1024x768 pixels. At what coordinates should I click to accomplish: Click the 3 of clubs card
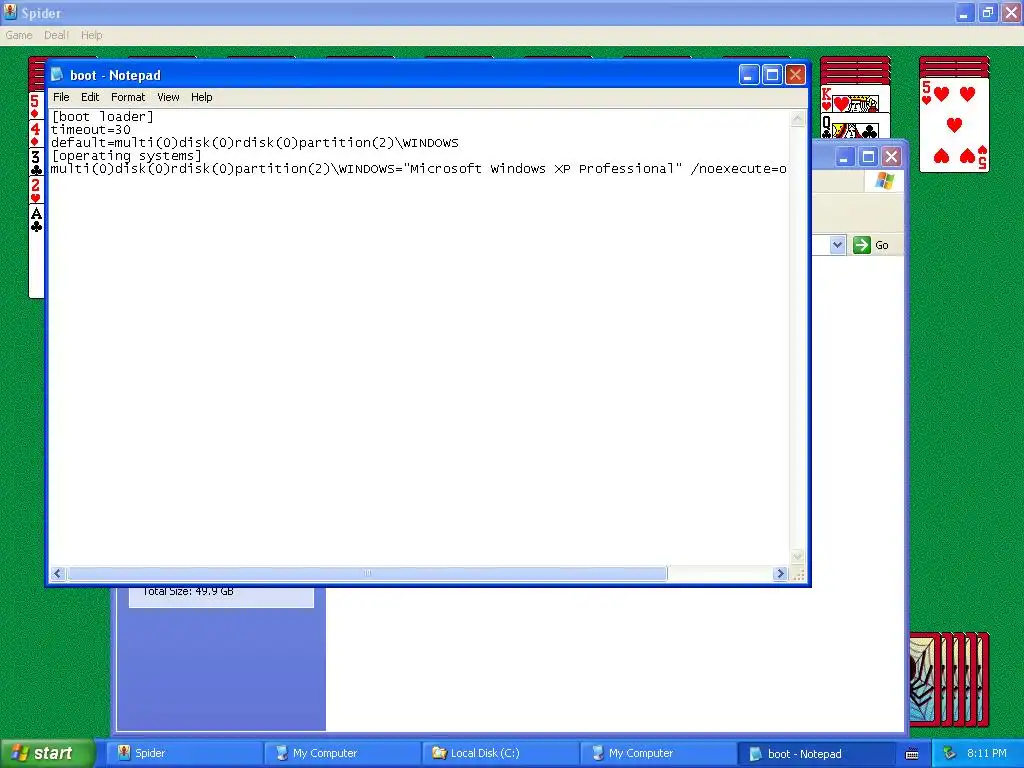[36, 163]
